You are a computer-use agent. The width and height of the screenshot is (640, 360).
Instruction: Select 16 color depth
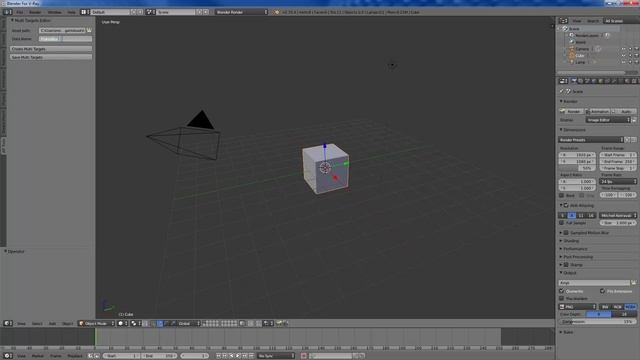624,314
